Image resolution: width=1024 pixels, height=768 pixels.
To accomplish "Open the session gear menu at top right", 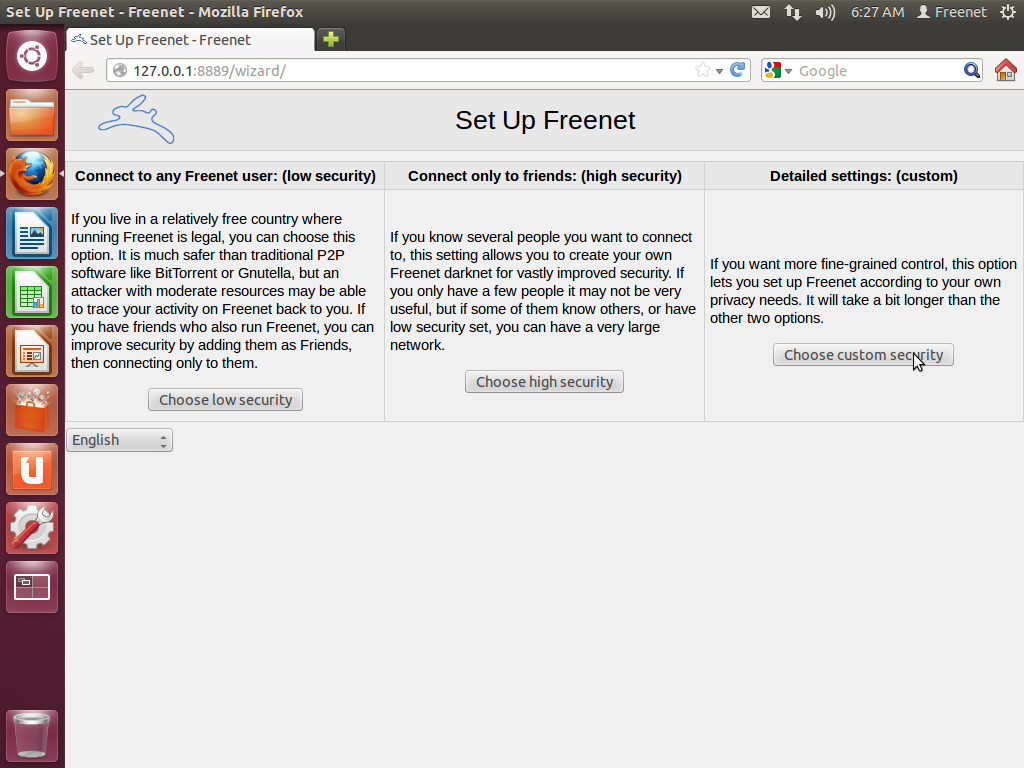I will tap(1008, 12).
